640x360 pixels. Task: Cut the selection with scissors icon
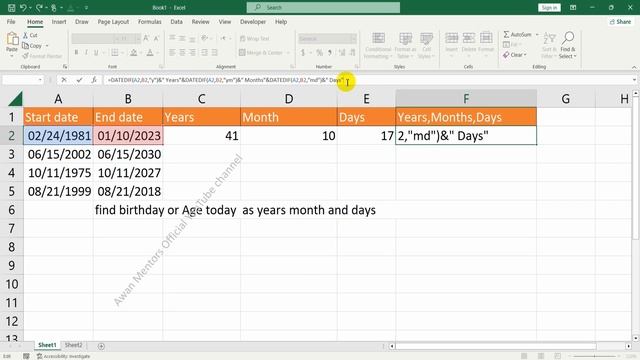tap(30, 36)
